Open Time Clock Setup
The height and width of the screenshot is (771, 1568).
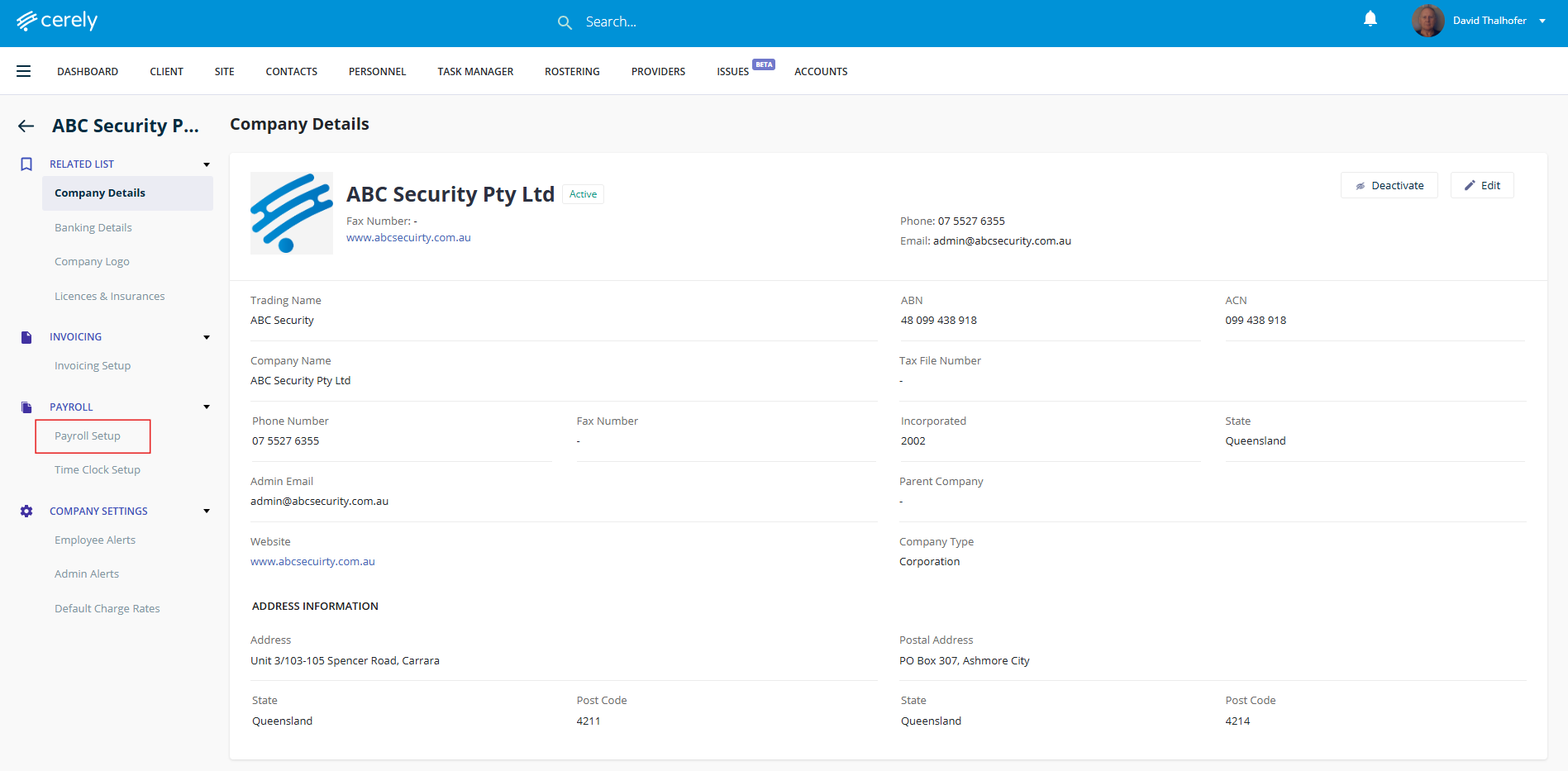tap(98, 470)
